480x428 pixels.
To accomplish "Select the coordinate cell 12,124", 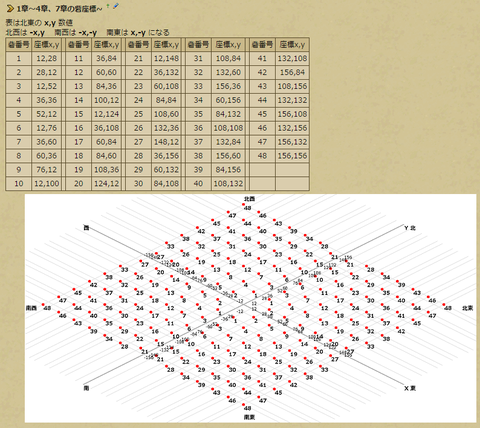I will click(106, 114).
